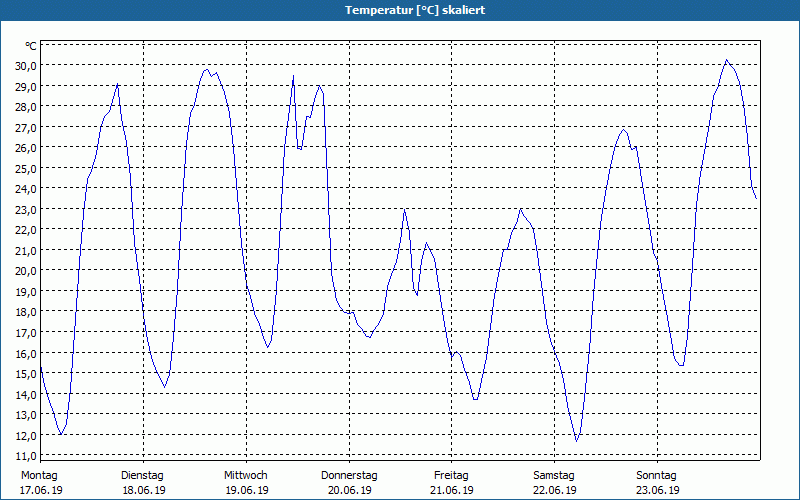Click the 20,0 y-axis label
800x500 pixels.
[28, 271]
